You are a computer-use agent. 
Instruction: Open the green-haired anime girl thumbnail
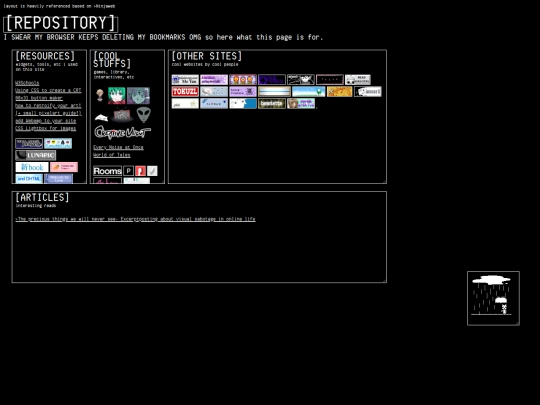click(117, 95)
